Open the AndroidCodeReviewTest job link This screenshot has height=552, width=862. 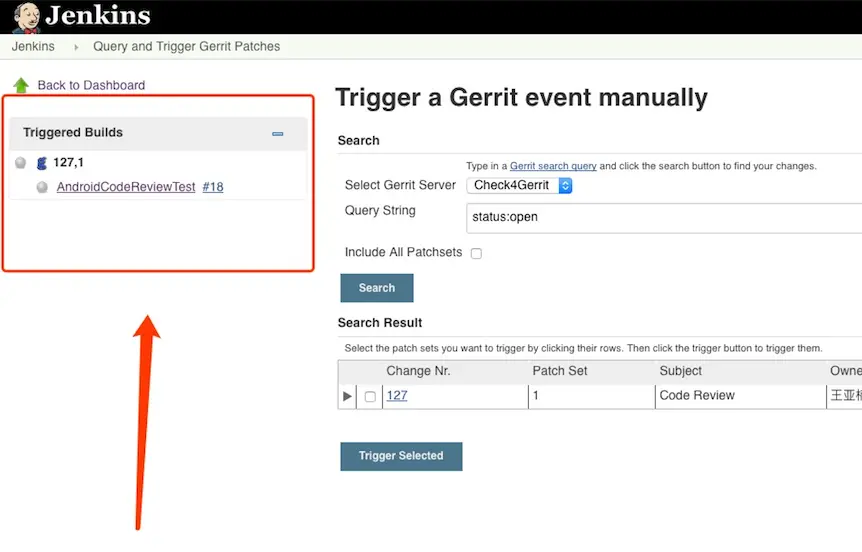[126, 187]
